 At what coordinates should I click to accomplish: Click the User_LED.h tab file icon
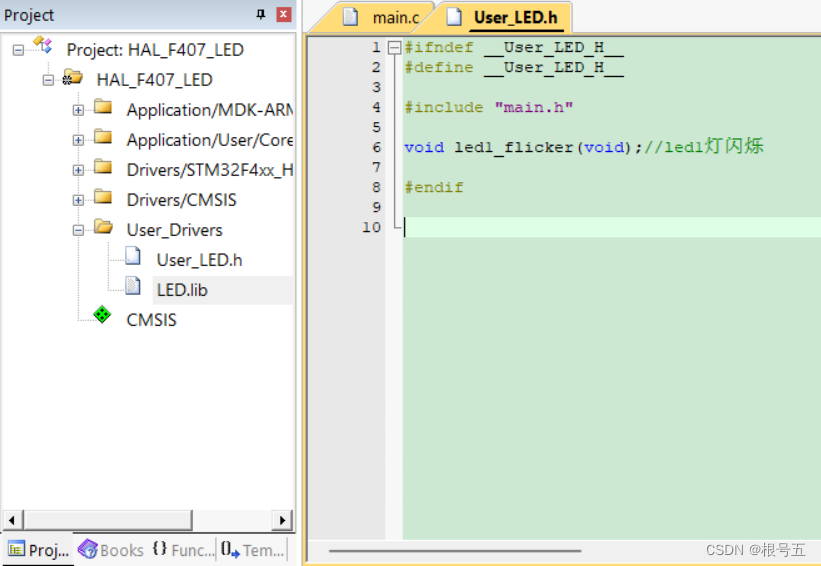[x=454, y=17]
